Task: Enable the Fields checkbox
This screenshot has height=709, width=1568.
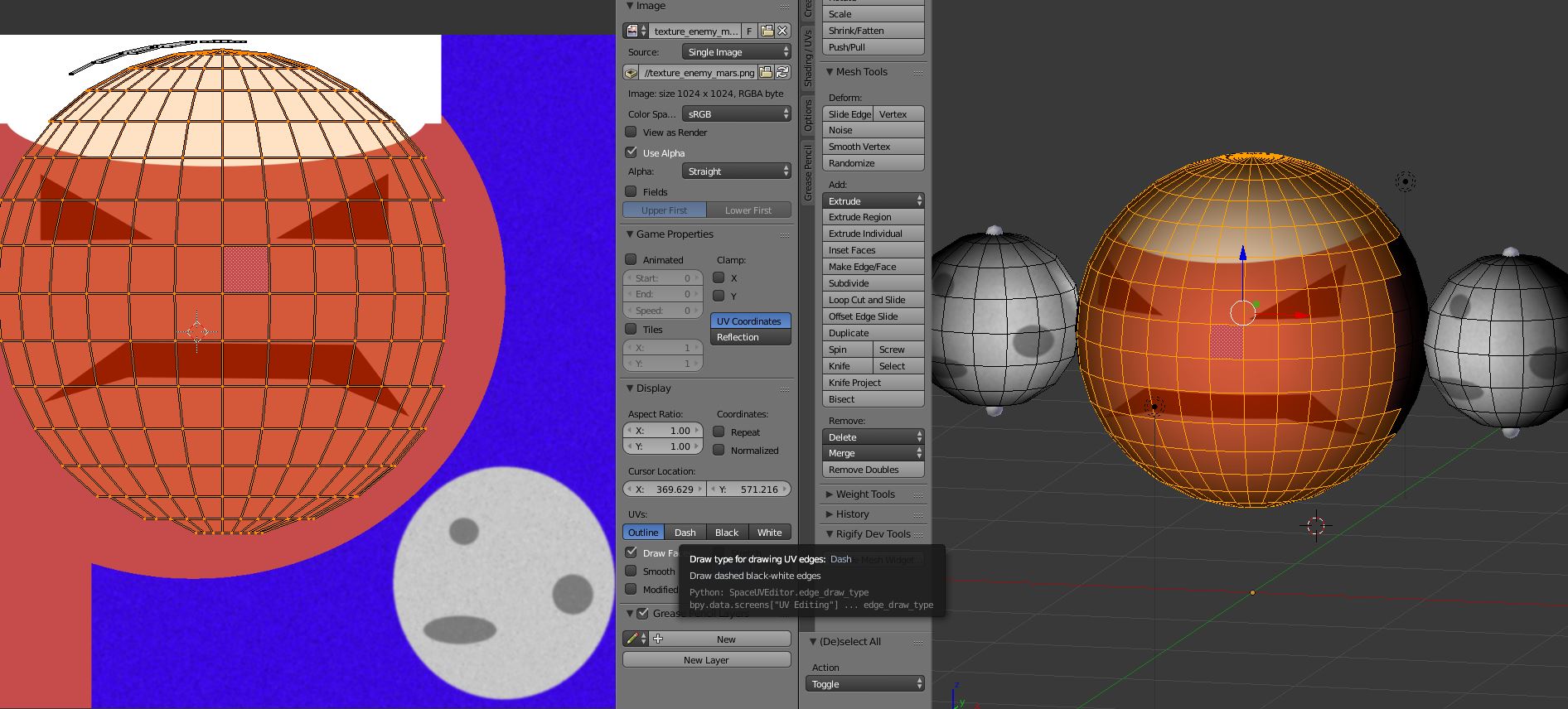Action: coord(631,191)
